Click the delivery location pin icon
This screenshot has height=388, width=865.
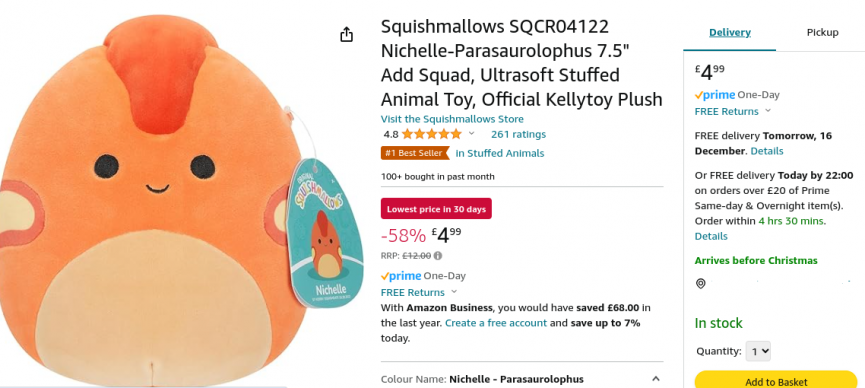pyautogui.click(x=701, y=284)
